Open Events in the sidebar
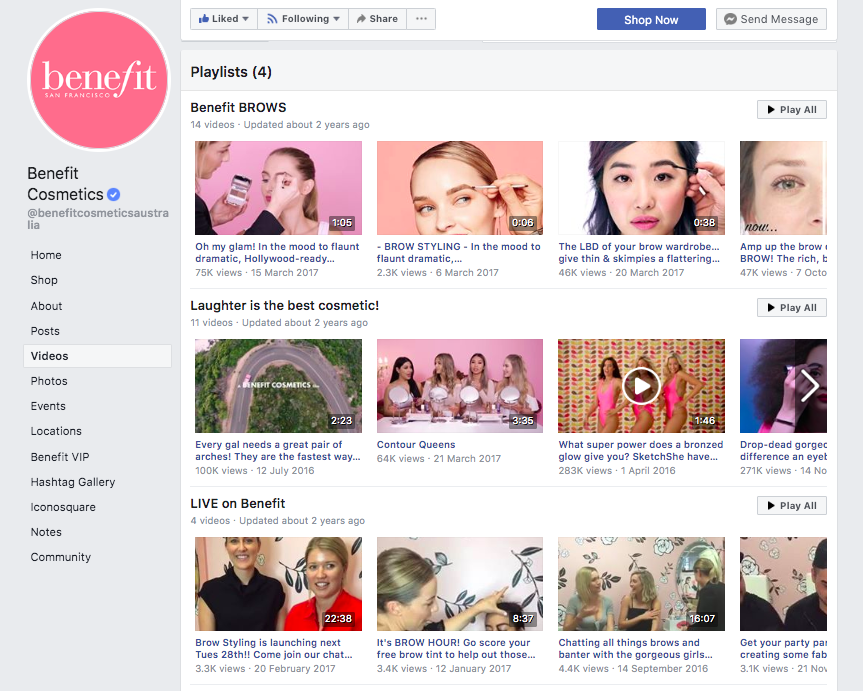 pyautogui.click(x=48, y=406)
